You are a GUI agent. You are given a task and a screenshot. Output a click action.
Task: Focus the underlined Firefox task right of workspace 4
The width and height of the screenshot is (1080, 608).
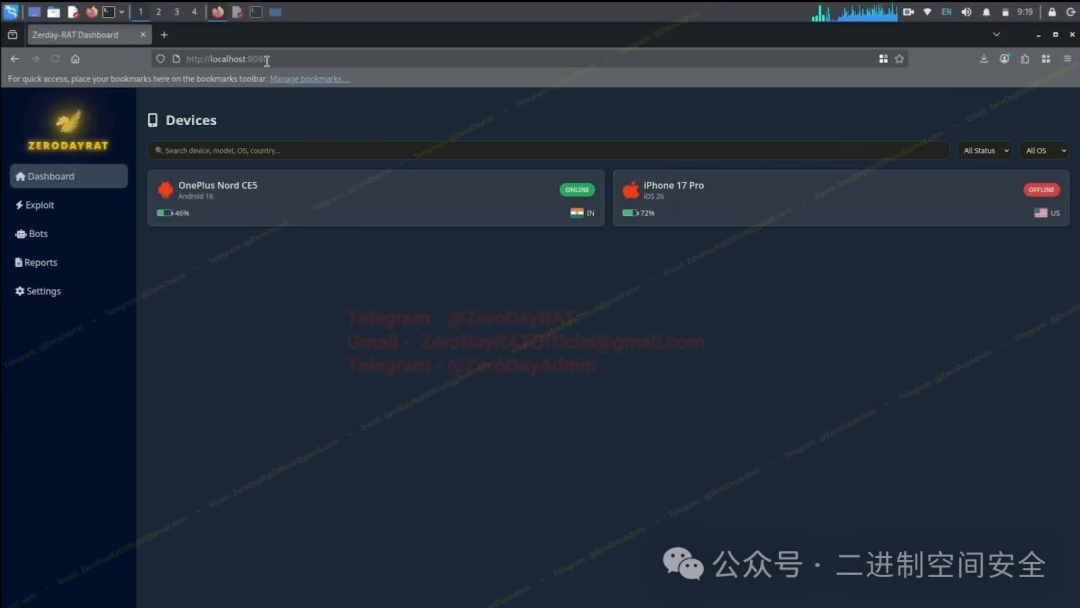click(x=218, y=12)
